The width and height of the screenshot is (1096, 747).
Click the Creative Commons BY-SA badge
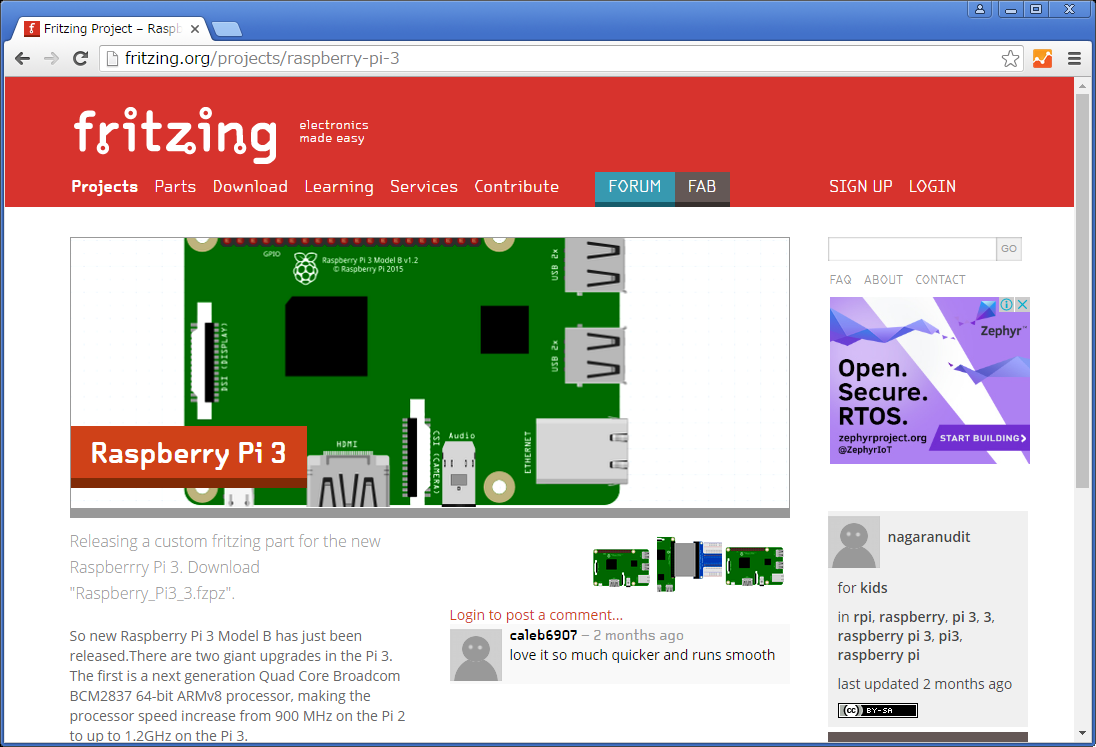pos(877,711)
